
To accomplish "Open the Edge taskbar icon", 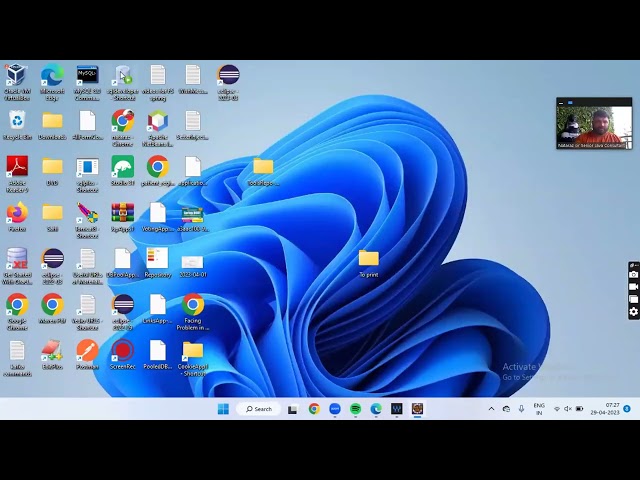I will [376, 409].
